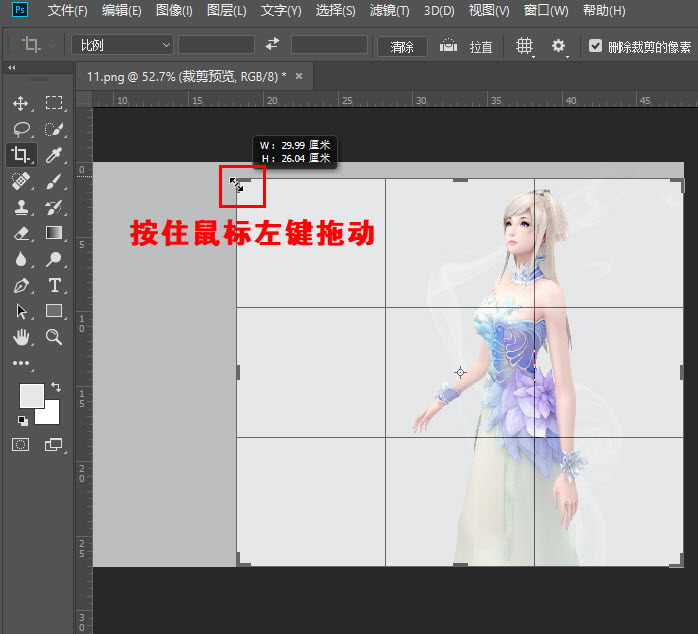Open the 选择(S) menu
This screenshot has height=634, width=698.
pos(336,10)
